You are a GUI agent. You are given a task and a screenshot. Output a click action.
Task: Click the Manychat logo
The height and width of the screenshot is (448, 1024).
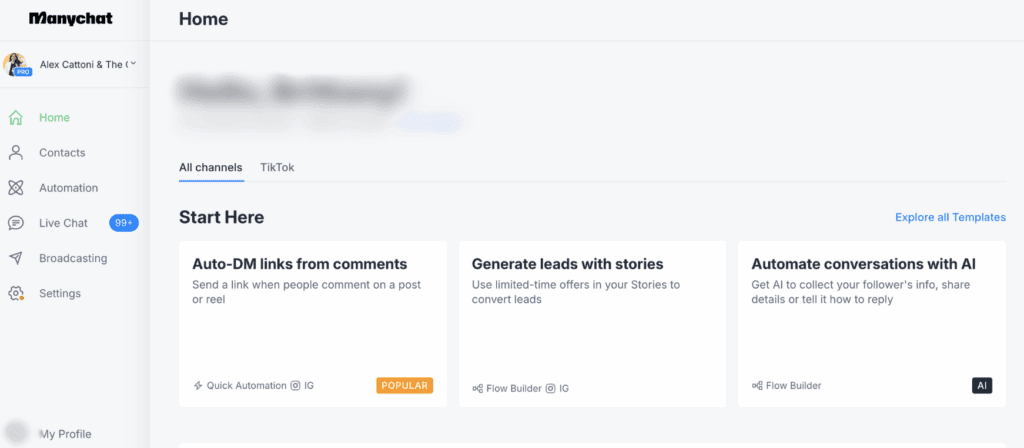[x=71, y=18]
